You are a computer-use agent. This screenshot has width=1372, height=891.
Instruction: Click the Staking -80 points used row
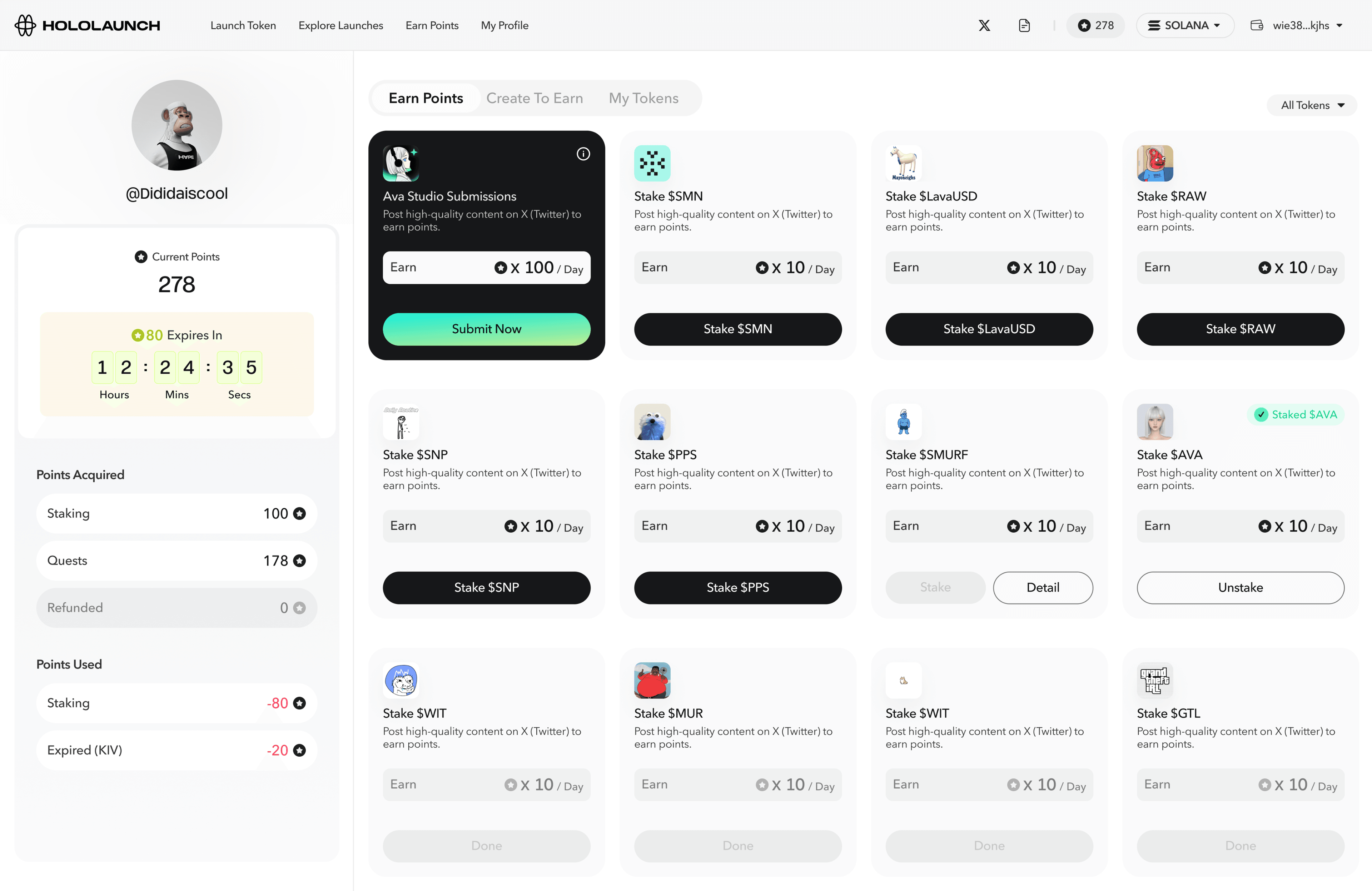coord(177,703)
